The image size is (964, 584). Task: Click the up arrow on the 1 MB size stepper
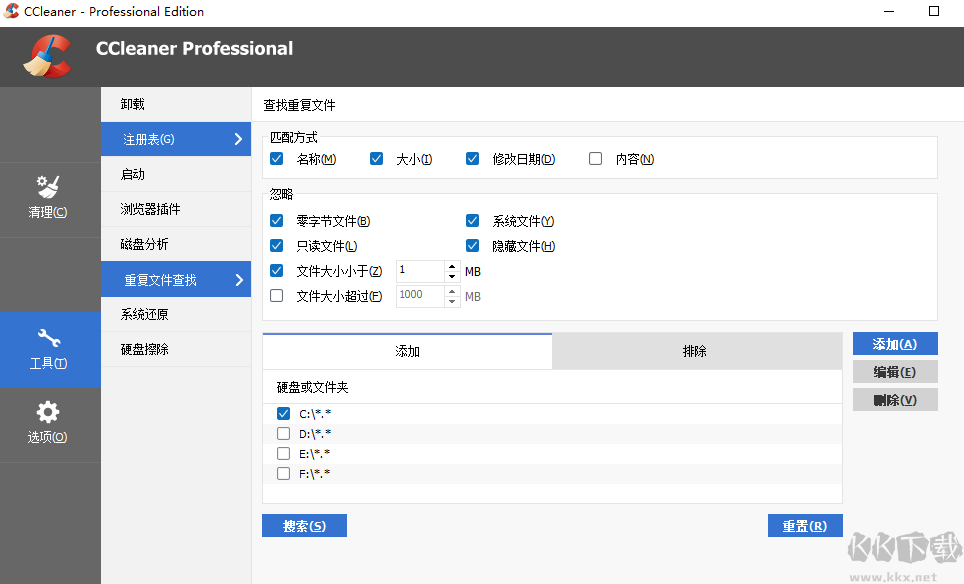point(450,266)
